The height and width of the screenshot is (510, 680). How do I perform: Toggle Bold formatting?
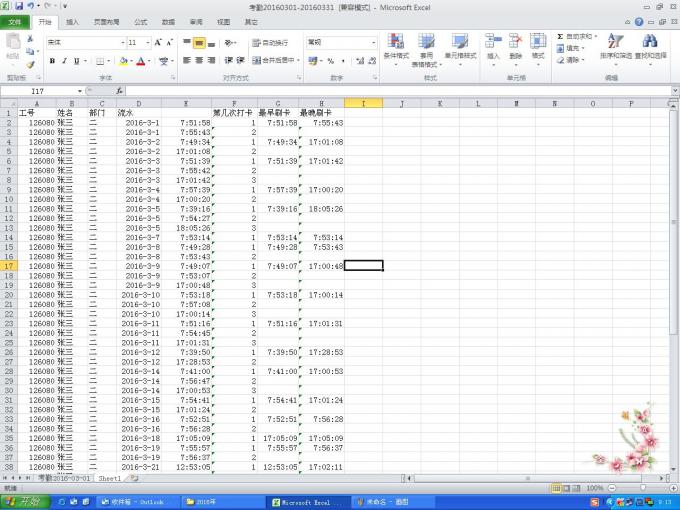click(52, 61)
